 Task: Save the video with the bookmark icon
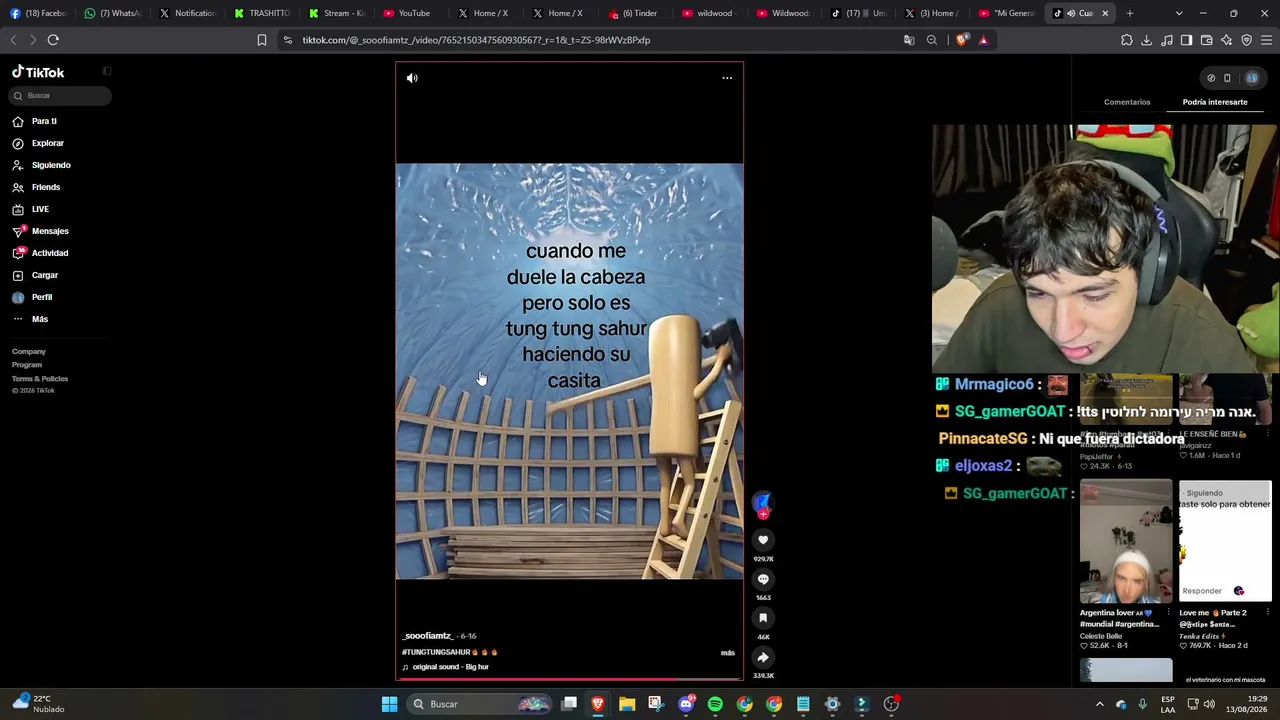(763, 618)
